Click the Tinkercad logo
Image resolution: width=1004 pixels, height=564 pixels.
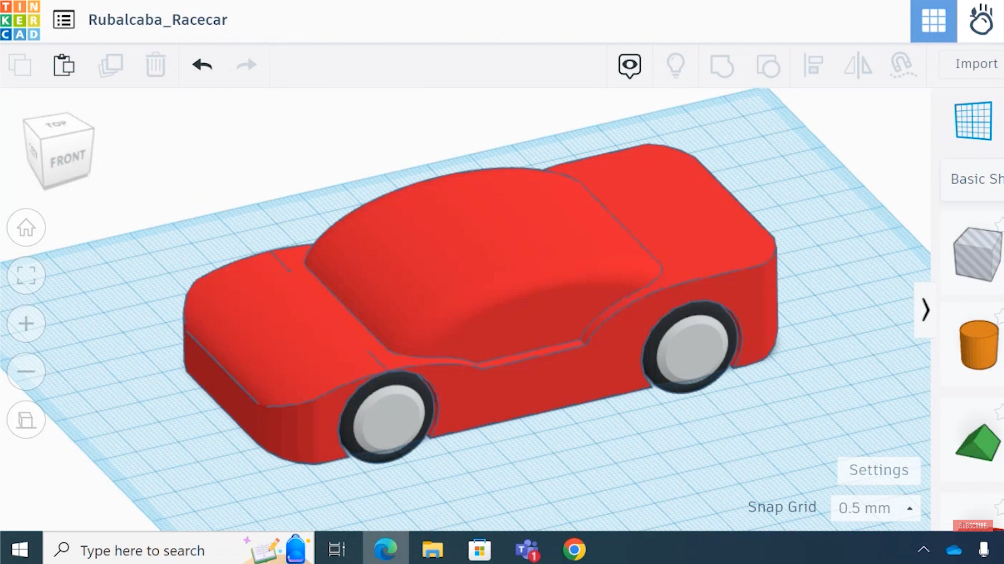[x=20, y=20]
